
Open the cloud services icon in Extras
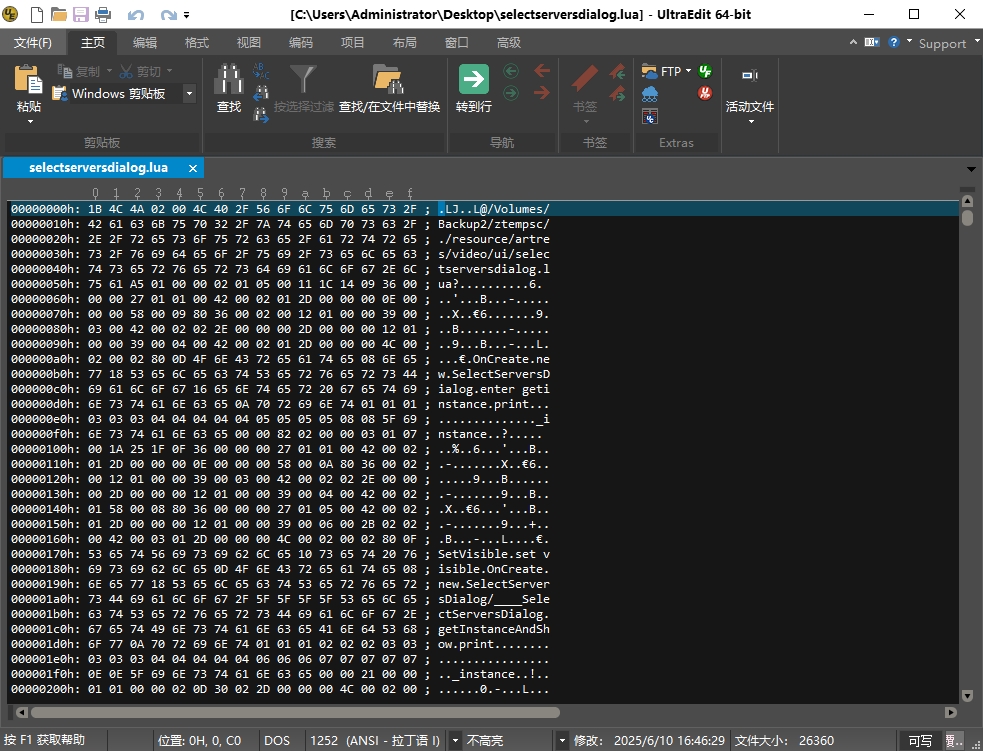point(650,94)
